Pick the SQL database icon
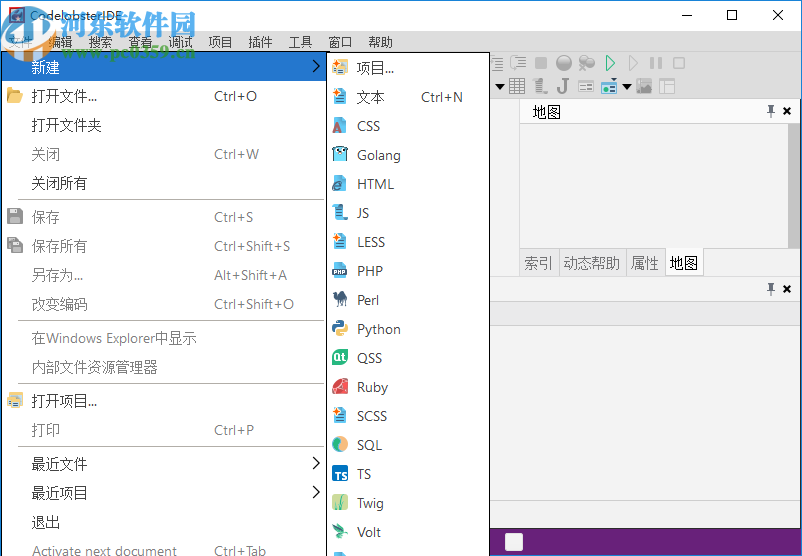The height and width of the screenshot is (556, 802). [340, 444]
